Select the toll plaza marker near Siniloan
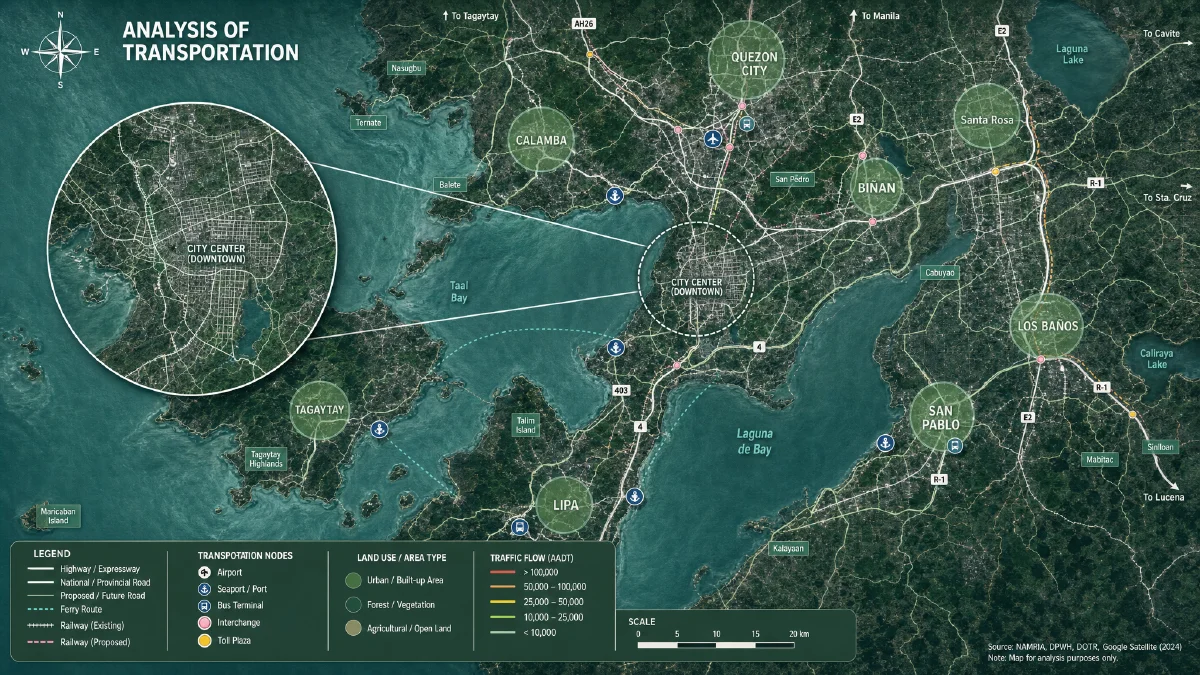The width and height of the screenshot is (1200, 675). [x=1132, y=415]
